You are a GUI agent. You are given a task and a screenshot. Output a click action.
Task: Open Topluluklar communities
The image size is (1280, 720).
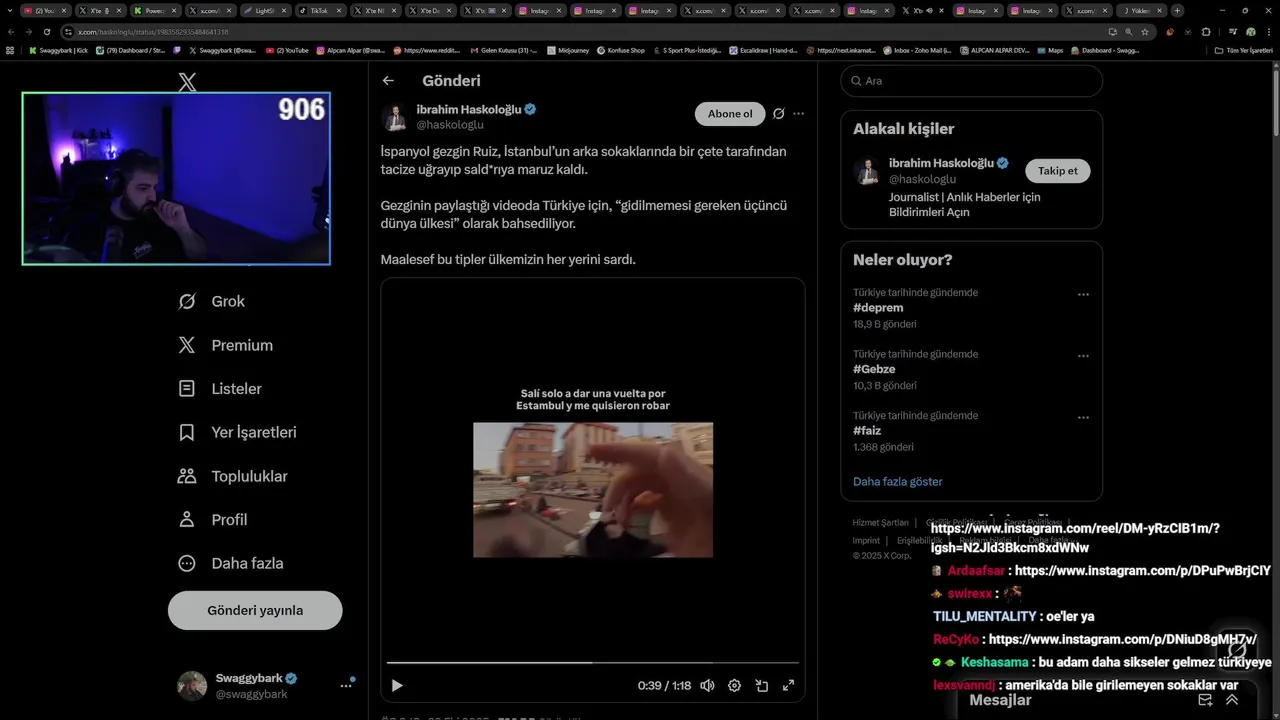pos(232,476)
